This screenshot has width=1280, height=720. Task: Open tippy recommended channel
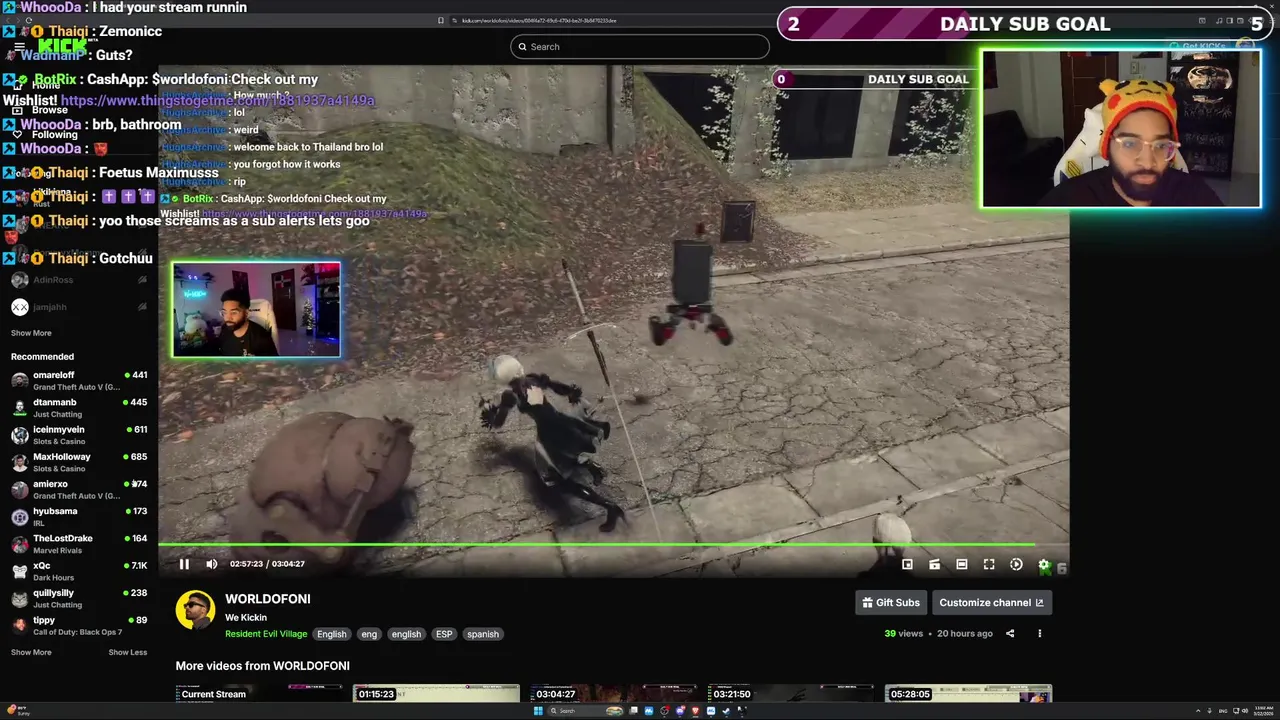tap(79, 625)
